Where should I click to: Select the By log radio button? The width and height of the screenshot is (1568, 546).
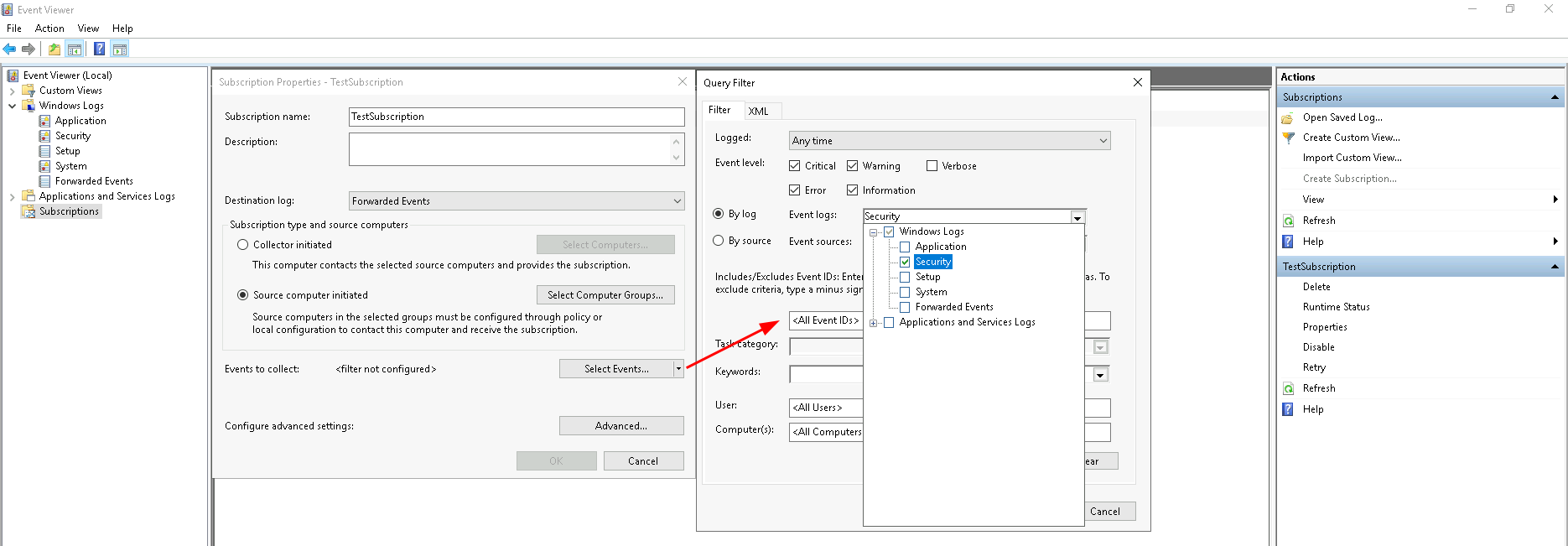tap(719, 214)
